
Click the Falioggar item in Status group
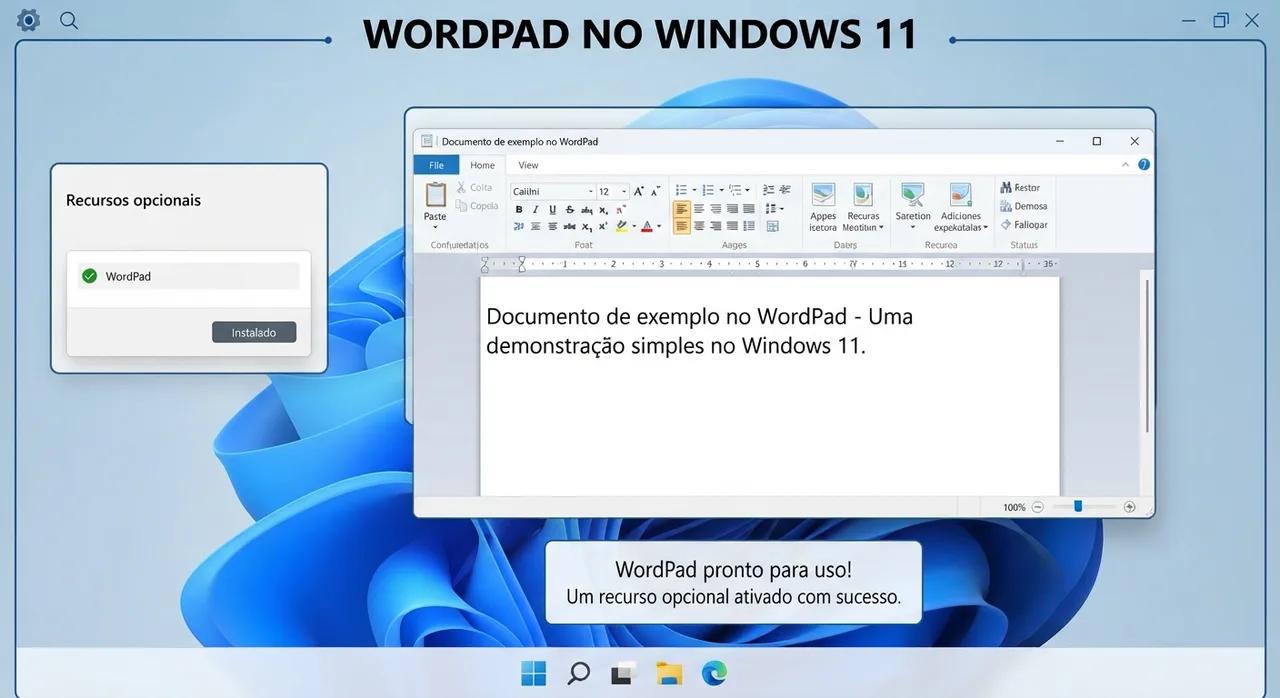[x=1024, y=225]
